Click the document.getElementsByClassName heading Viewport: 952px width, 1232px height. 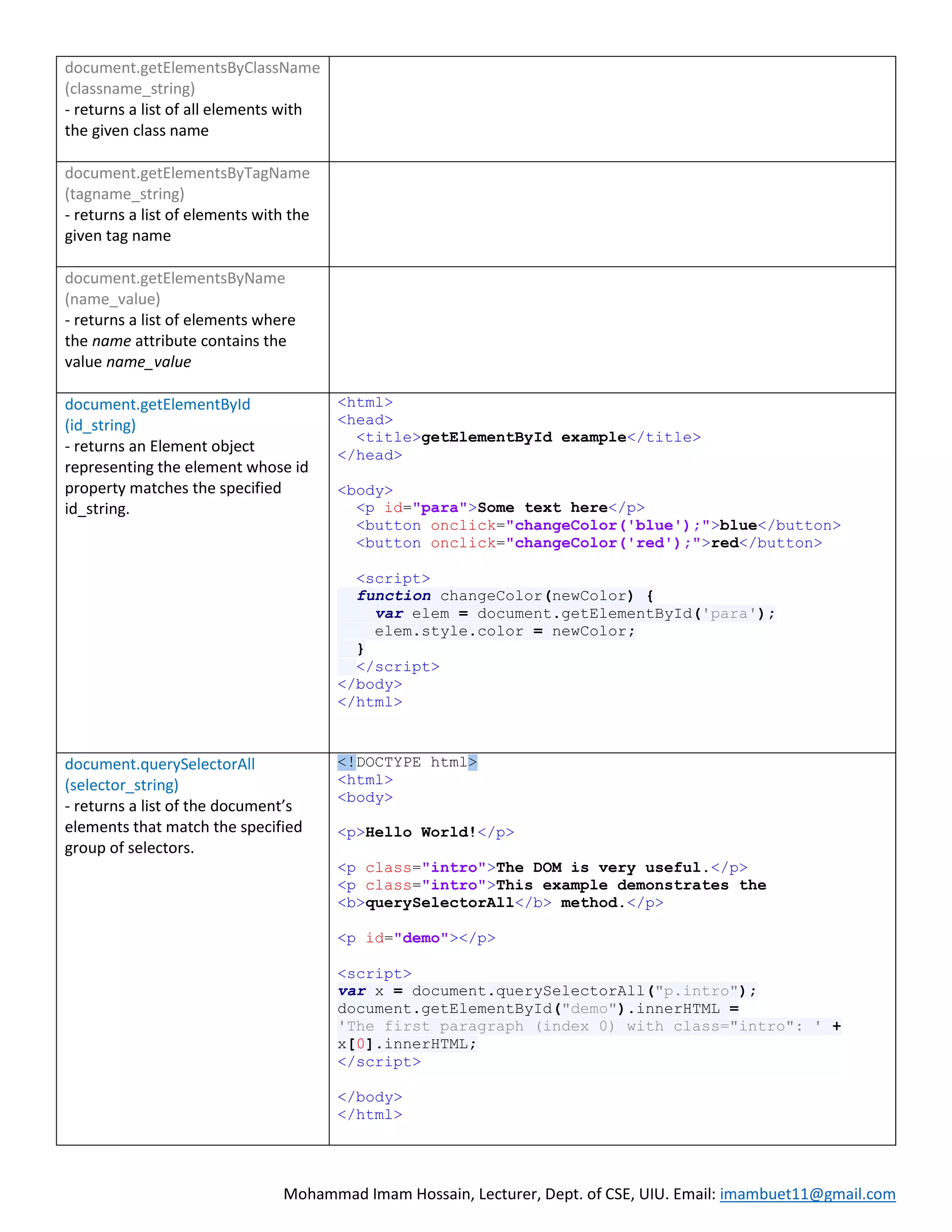(192, 68)
